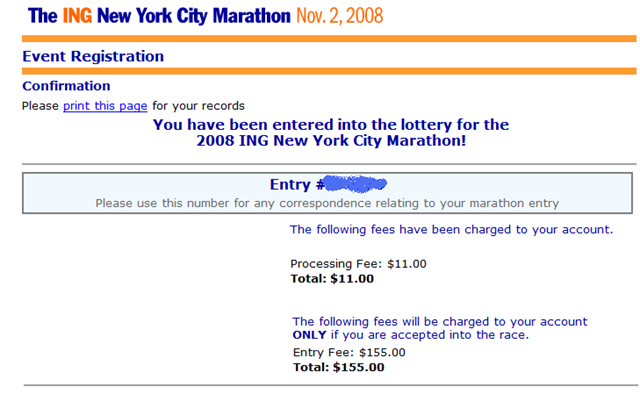Click the 'Total: $11.00' amount
The image size is (640, 394).
tap(332, 279)
